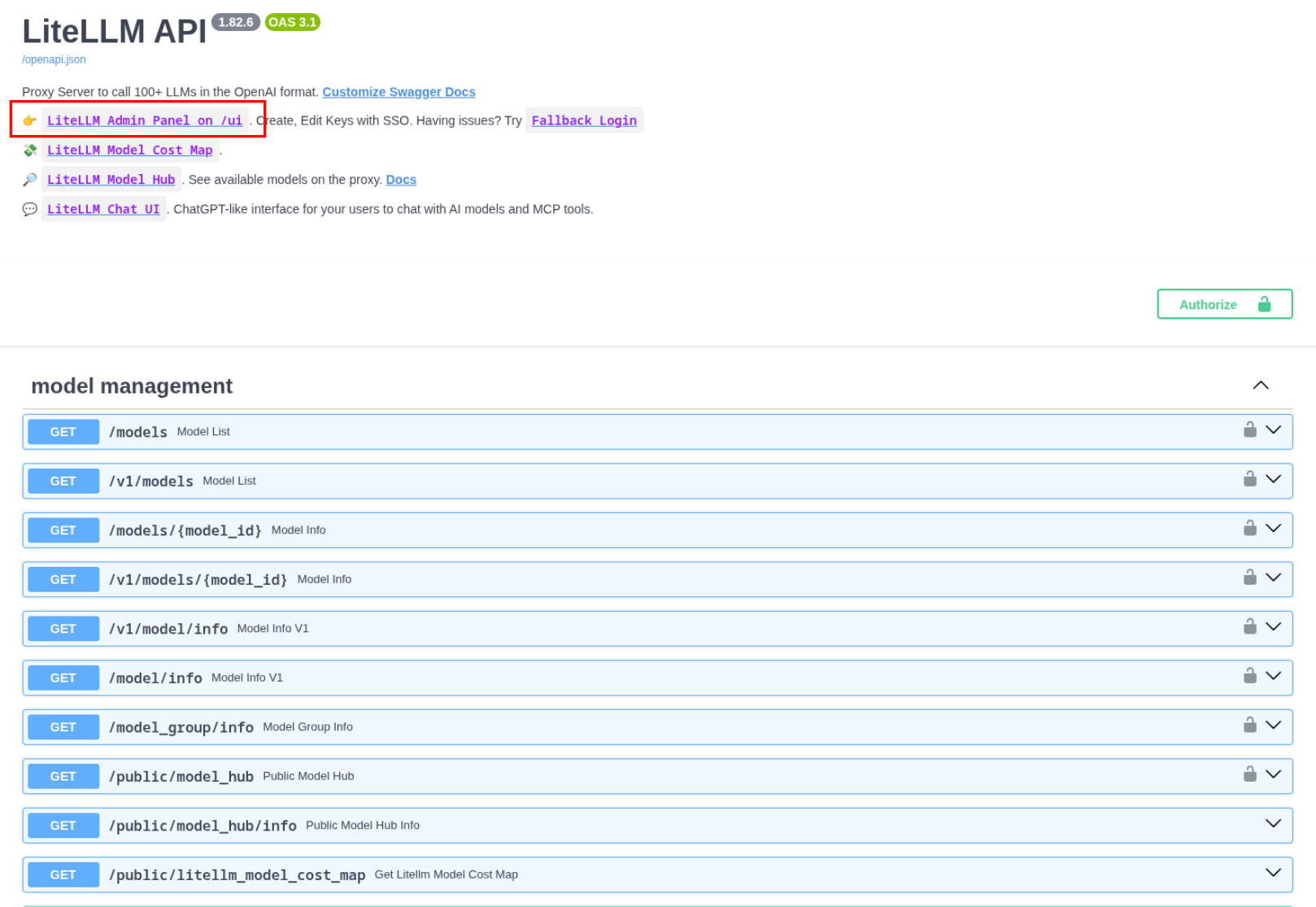Select the /public/litellm_model_cost_map path text
1316x907 pixels.
(237, 875)
